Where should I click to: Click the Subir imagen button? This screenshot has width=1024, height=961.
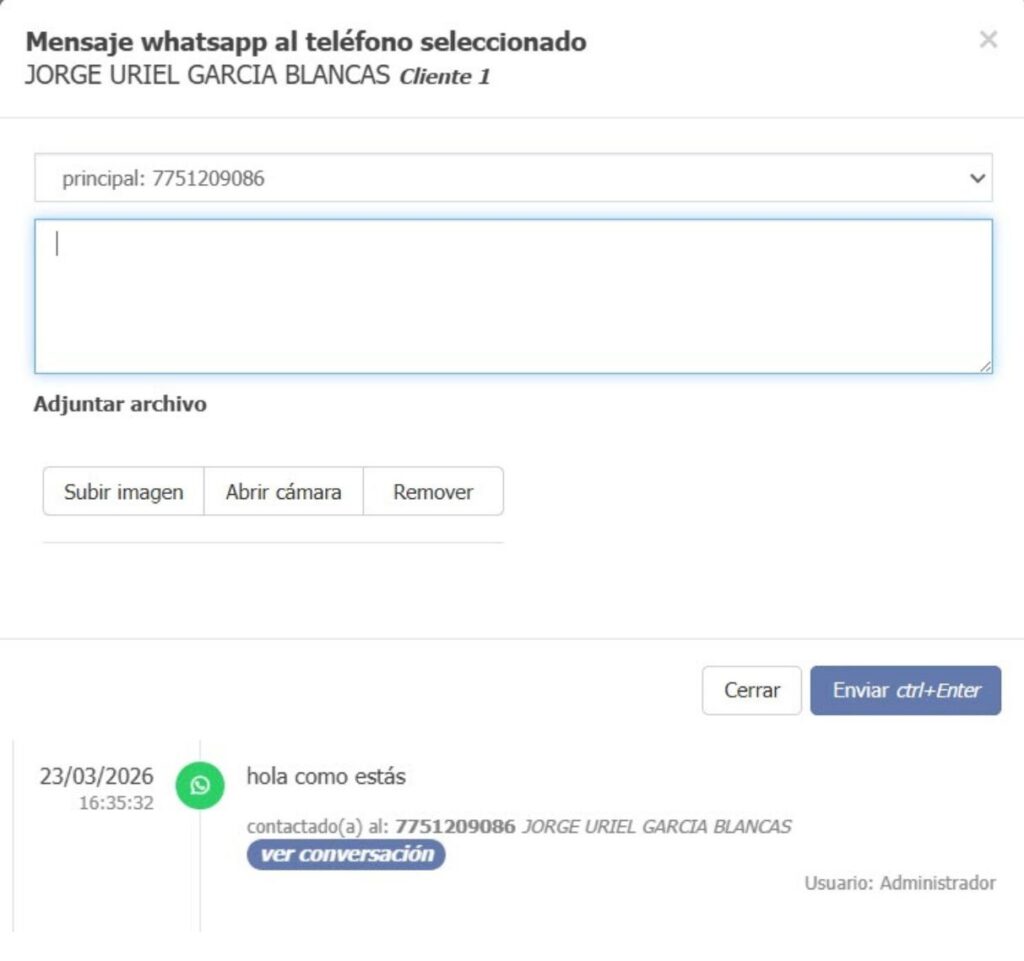coord(123,492)
